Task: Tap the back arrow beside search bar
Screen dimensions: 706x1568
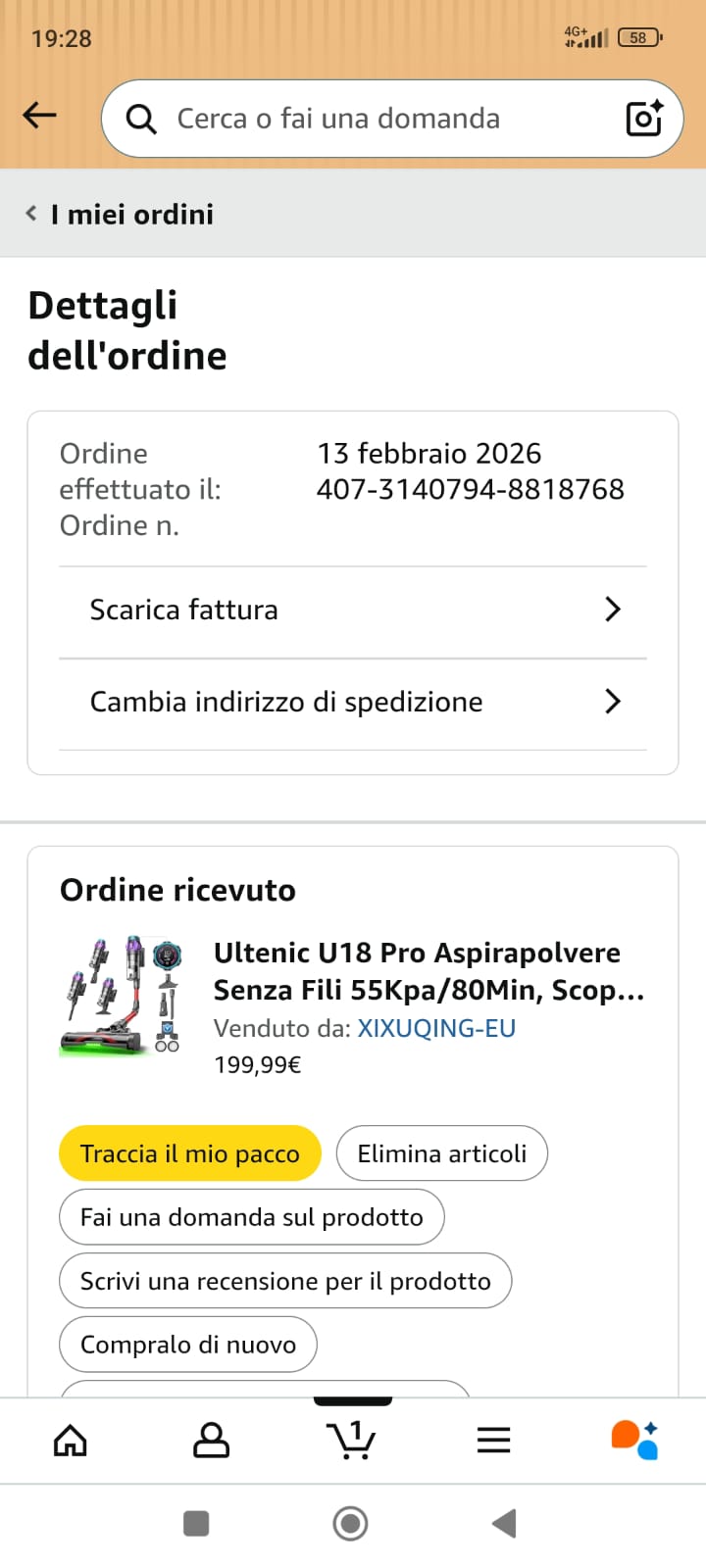Action: click(39, 116)
